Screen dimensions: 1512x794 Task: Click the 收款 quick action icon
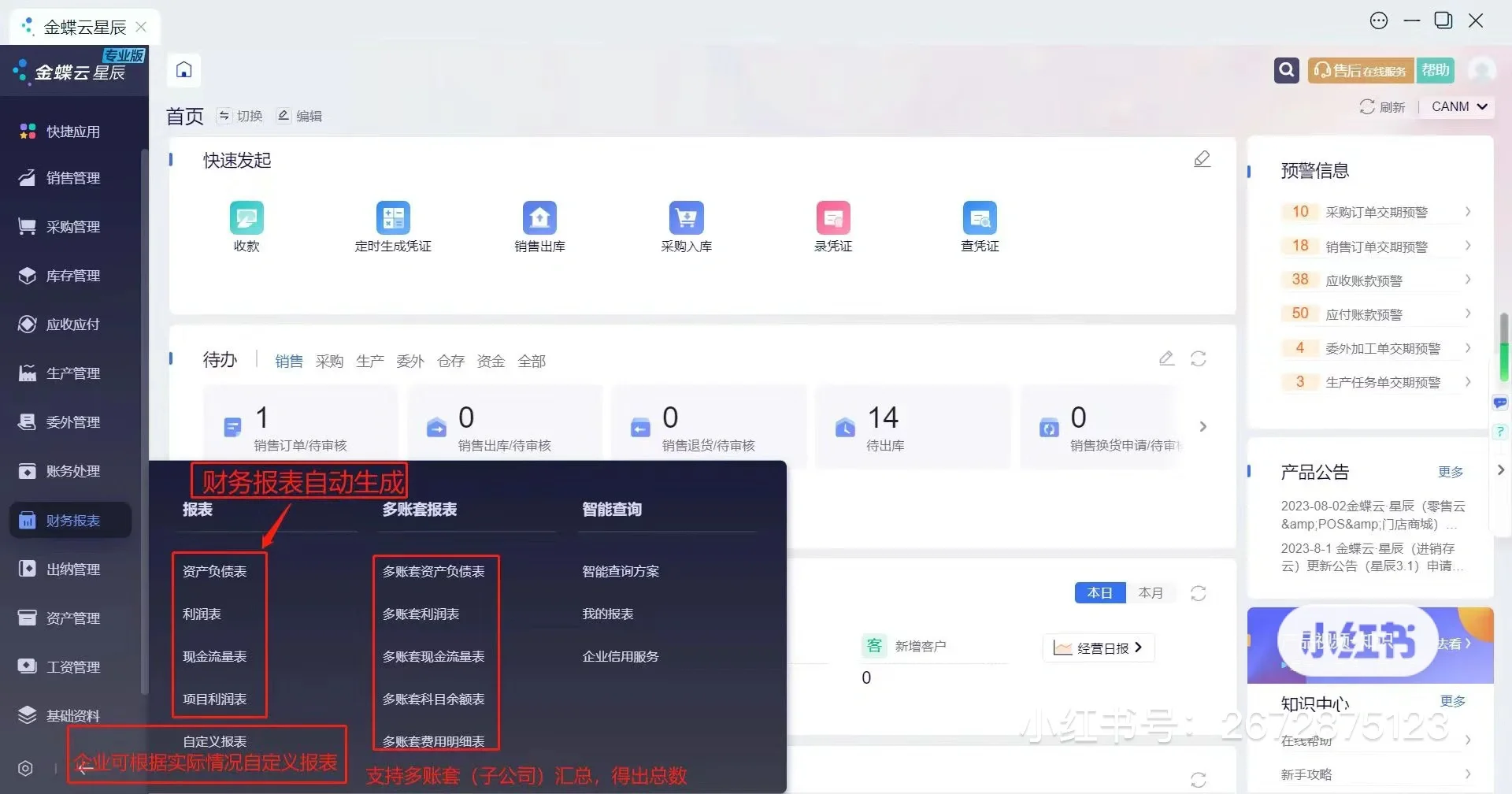[246, 218]
